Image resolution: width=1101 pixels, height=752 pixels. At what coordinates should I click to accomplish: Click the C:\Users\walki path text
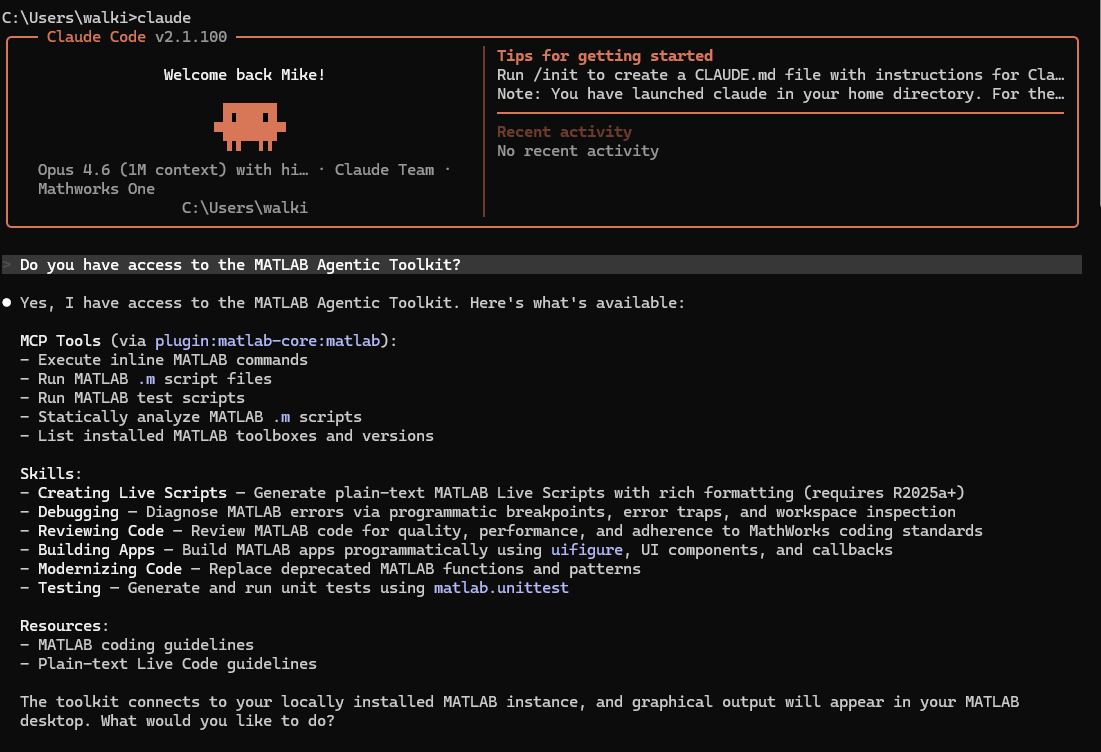pos(243,207)
